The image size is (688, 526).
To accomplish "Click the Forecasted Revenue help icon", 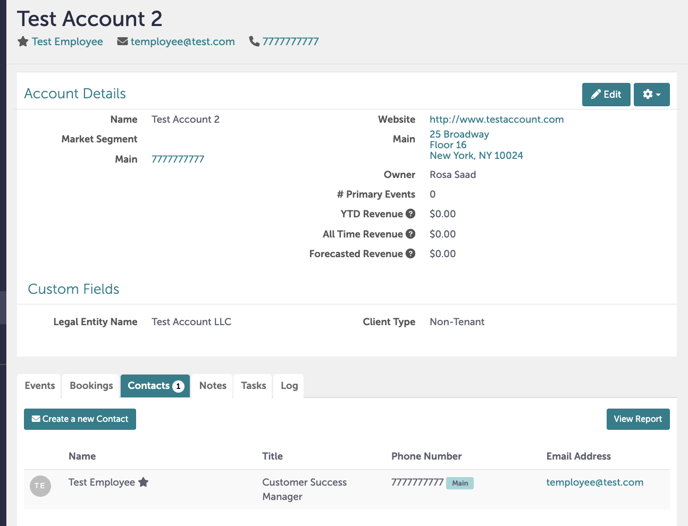I will (411, 254).
